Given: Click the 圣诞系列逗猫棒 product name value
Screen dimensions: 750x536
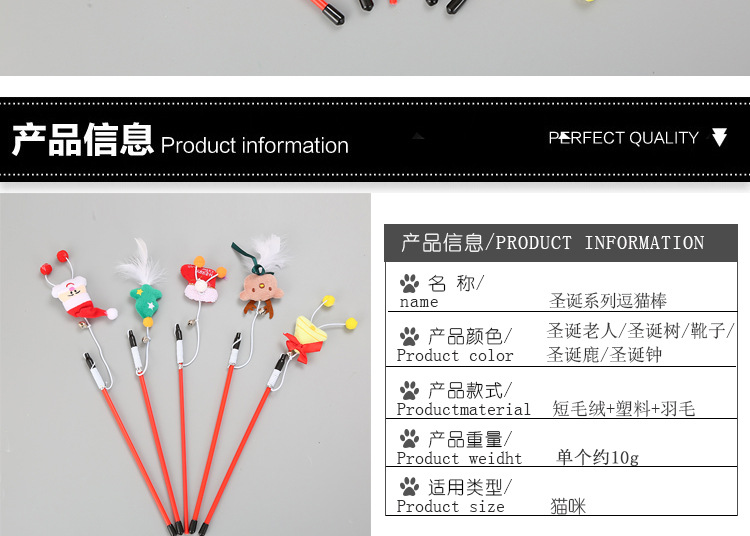Looking at the screenshot, I should 607,301.
